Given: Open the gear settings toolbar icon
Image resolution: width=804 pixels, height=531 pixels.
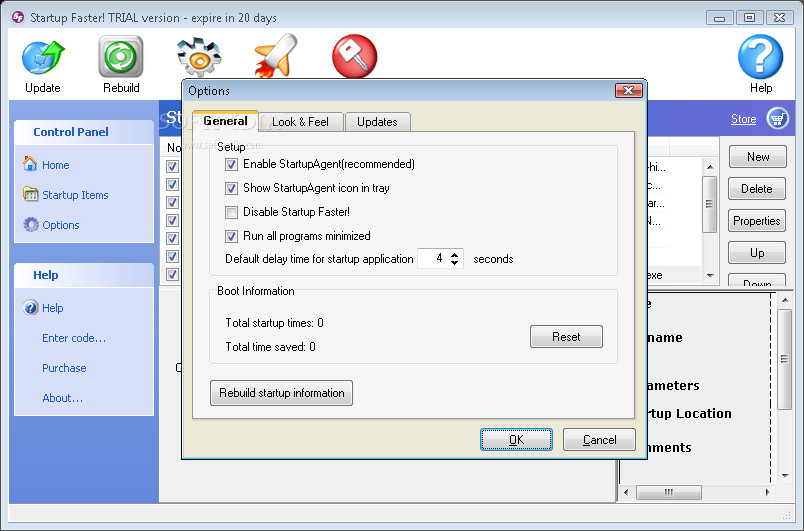Looking at the screenshot, I should pyautogui.click(x=199, y=57).
